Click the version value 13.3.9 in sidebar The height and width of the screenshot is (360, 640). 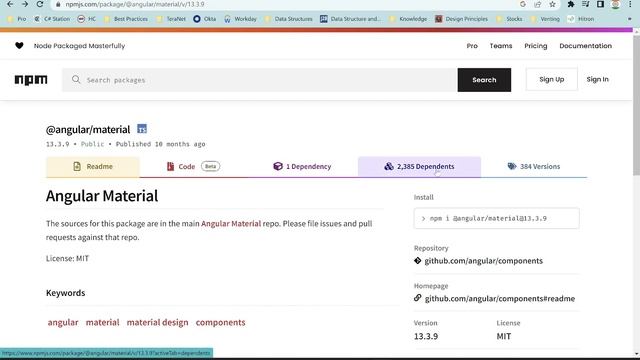click(x=426, y=336)
